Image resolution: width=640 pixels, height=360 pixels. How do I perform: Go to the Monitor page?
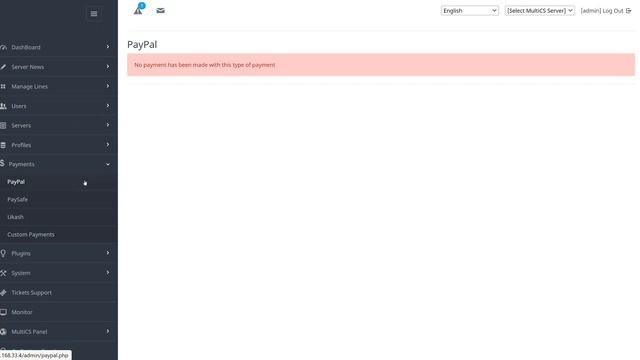tap(22, 312)
